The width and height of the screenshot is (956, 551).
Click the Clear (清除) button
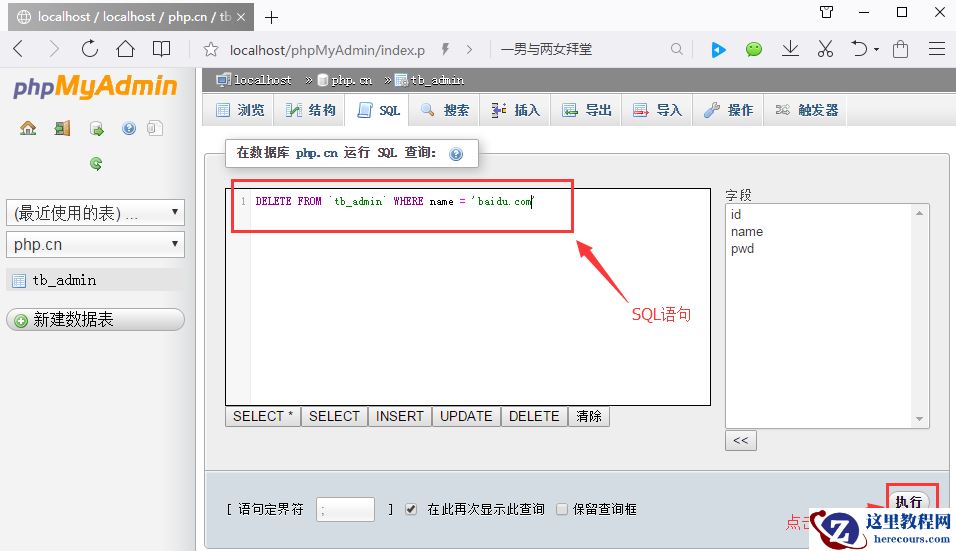point(589,416)
